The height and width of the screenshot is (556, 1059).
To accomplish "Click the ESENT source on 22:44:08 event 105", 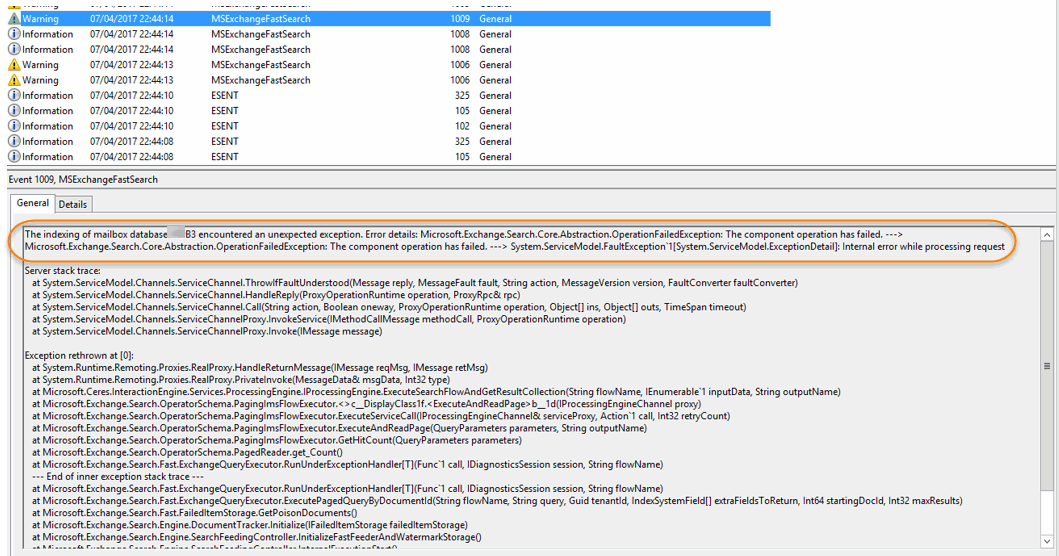I will point(225,157).
